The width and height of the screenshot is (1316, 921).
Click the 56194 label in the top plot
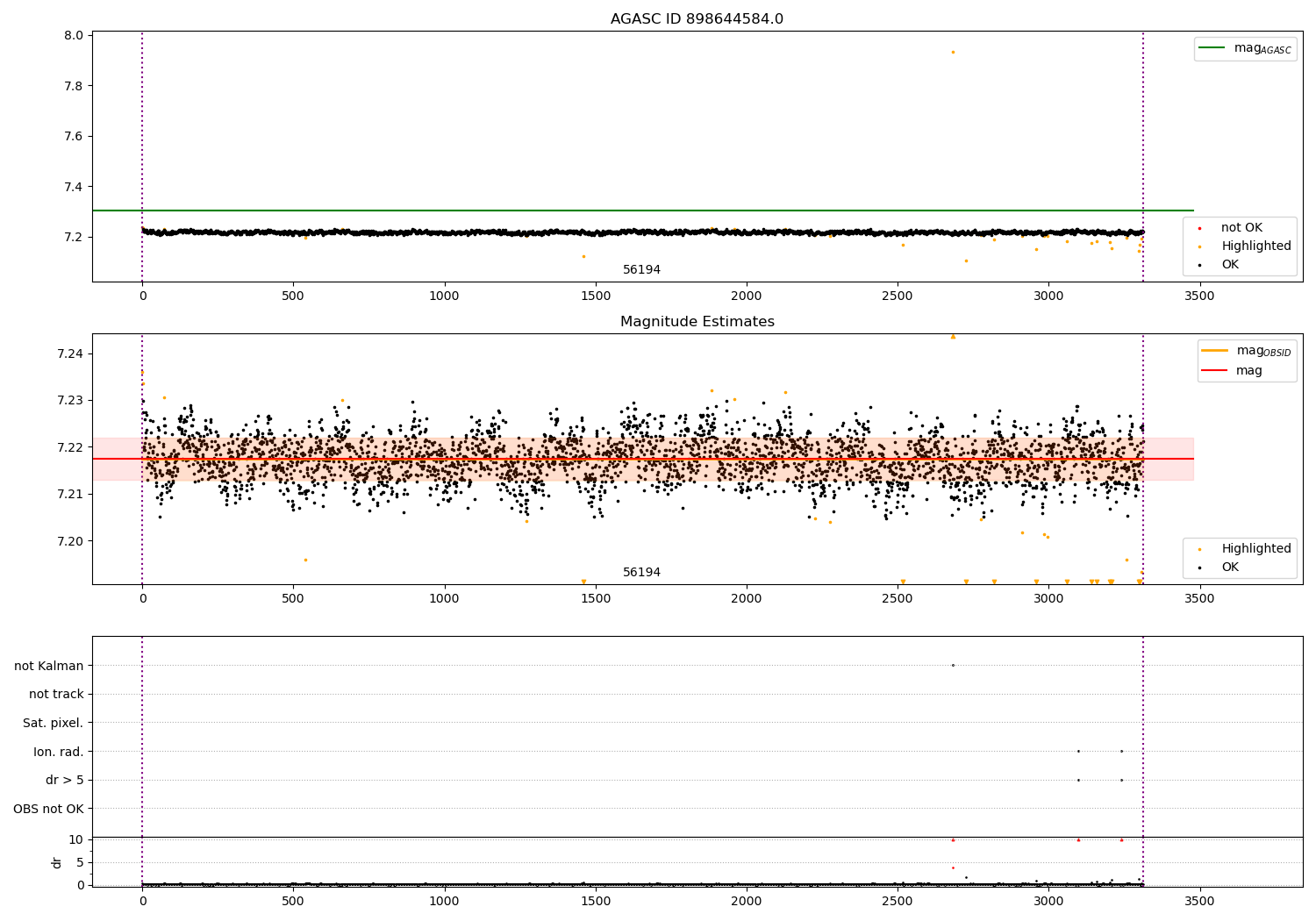(x=641, y=270)
